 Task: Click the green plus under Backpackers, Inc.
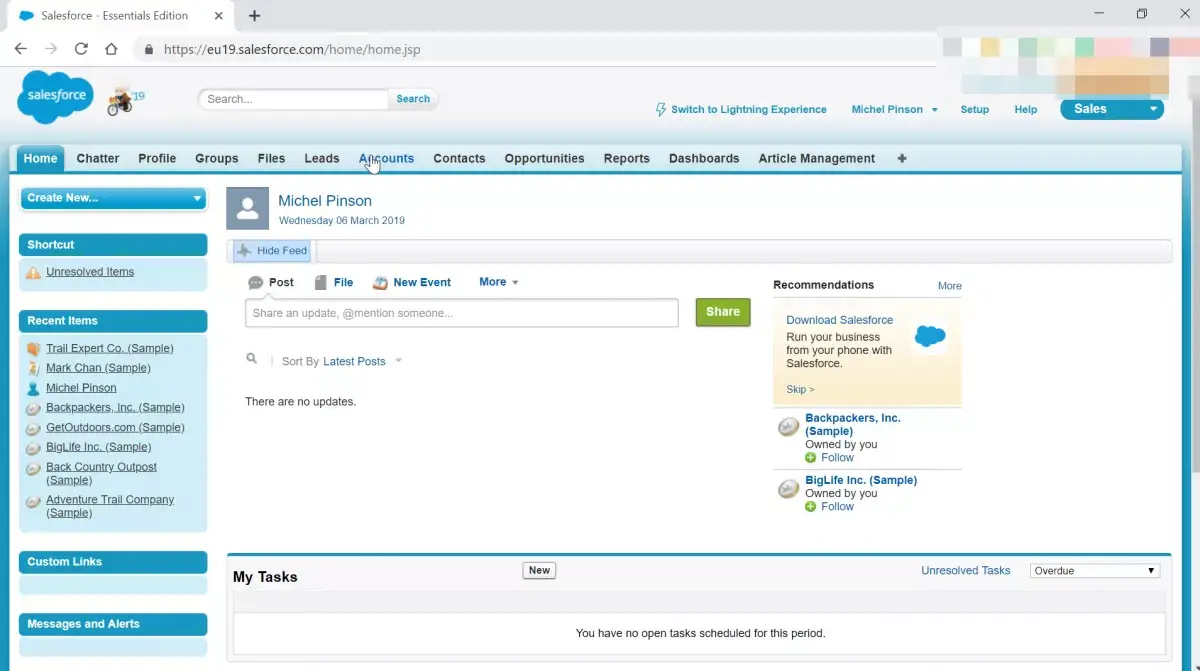(x=811, y=458)
